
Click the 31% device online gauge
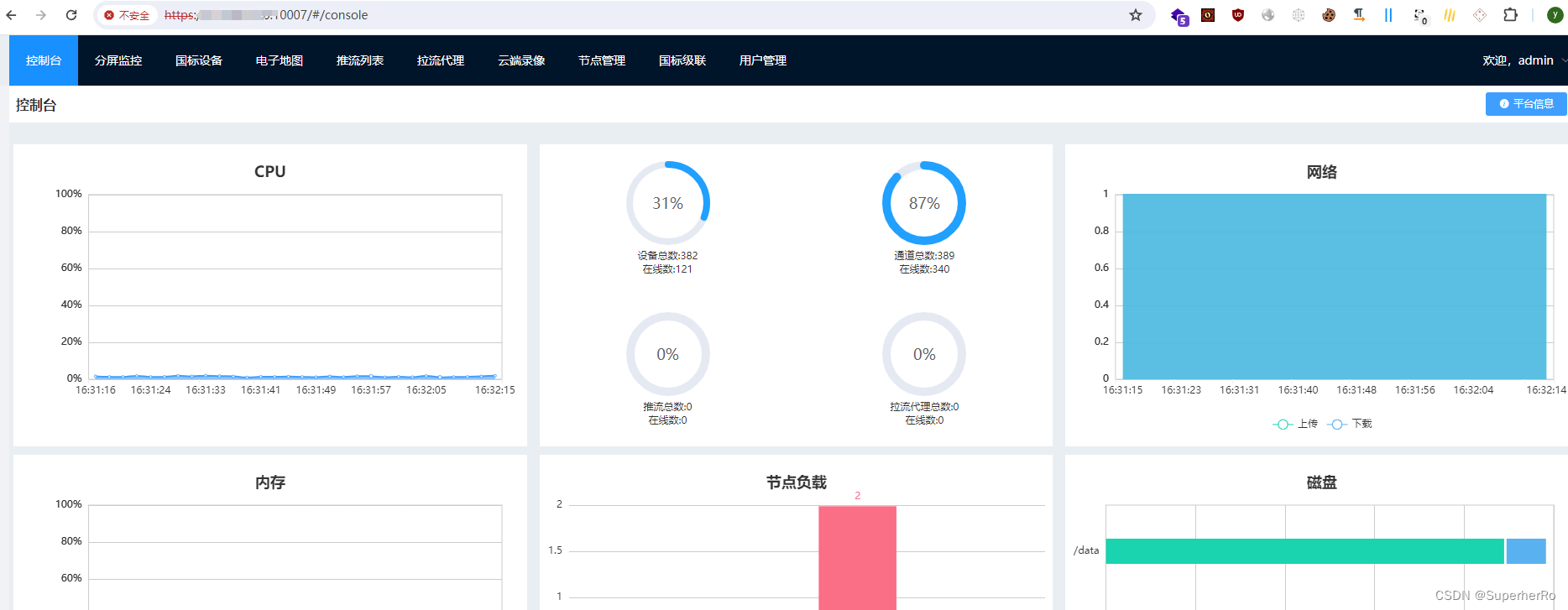tap(668, 203)
